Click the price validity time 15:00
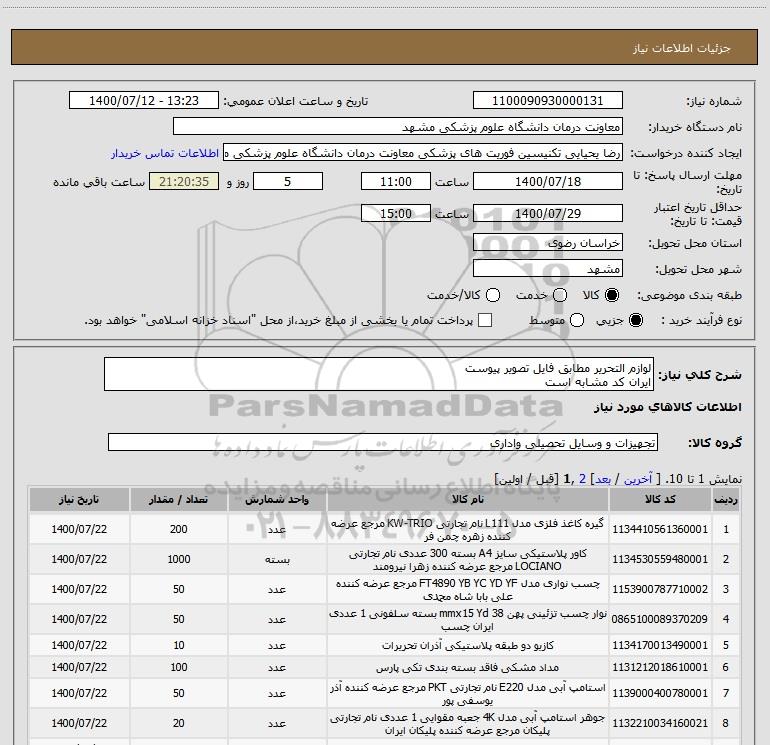Viewport: 770px width, 745px height. pos(396,213)
